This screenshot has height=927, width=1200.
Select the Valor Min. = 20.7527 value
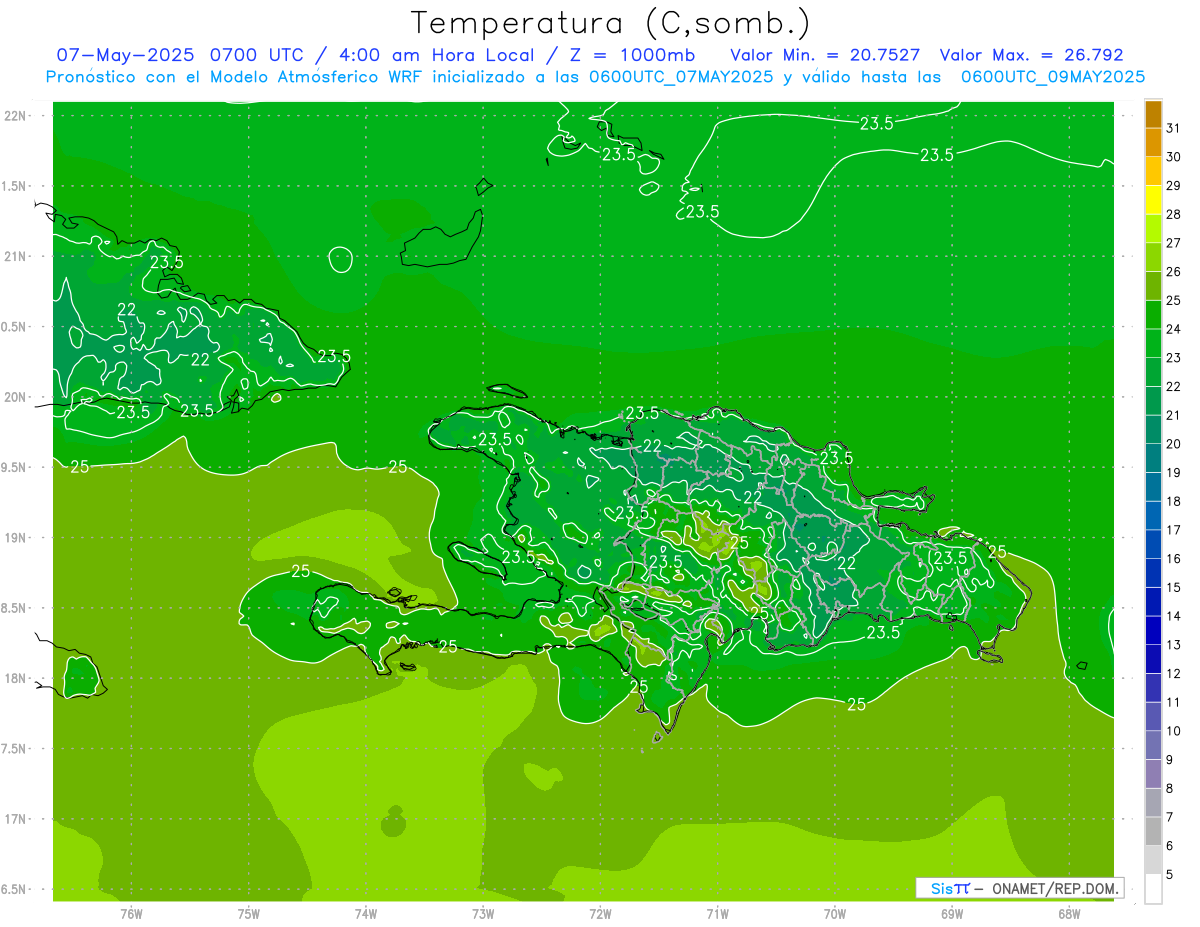coord(825,55)
